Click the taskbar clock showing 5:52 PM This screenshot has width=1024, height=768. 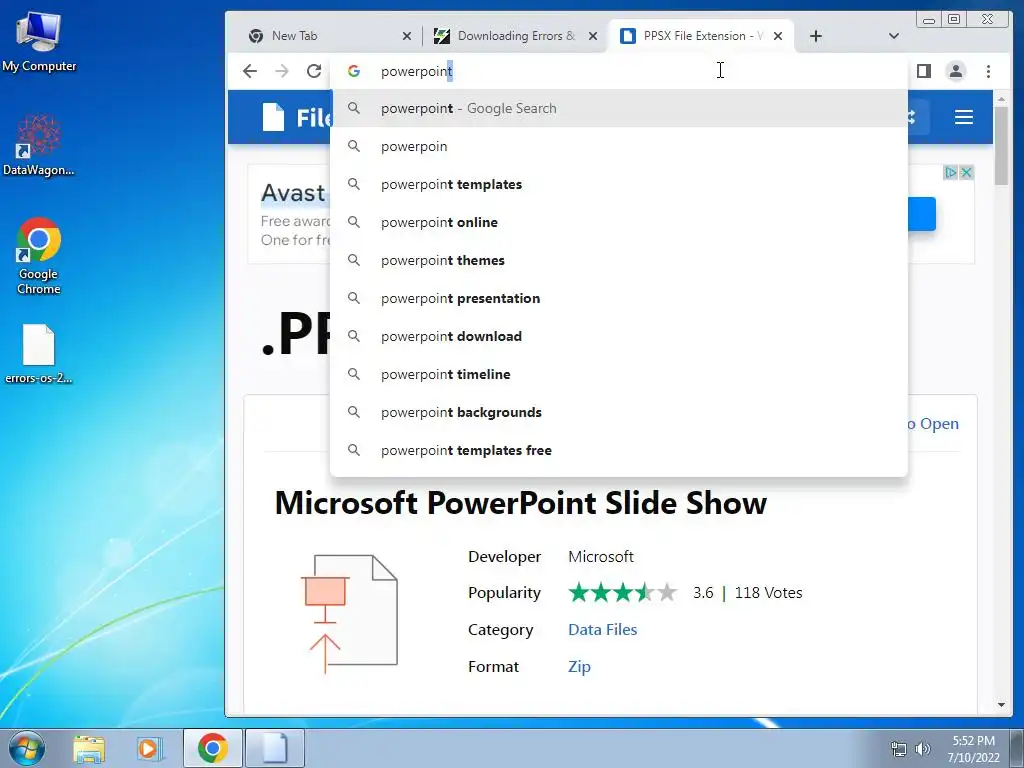pos(973,748)
